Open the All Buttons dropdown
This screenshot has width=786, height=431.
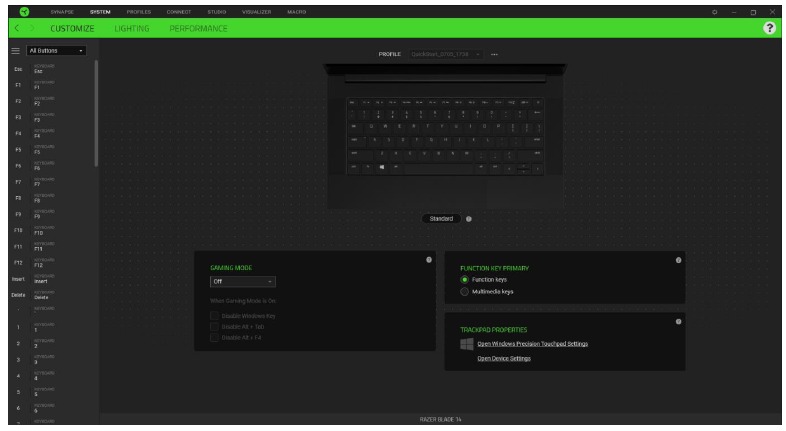point(56,51)
